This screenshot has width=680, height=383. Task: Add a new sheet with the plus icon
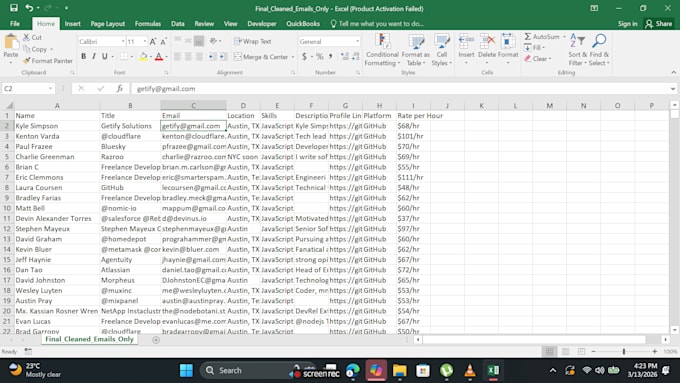click(156, 340)
